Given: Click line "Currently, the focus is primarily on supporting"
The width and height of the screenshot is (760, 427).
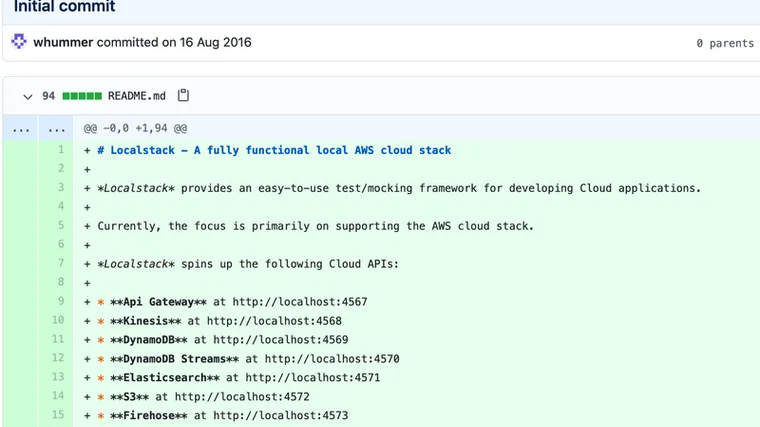Looking at the screenshot, I should coord(316,226).
